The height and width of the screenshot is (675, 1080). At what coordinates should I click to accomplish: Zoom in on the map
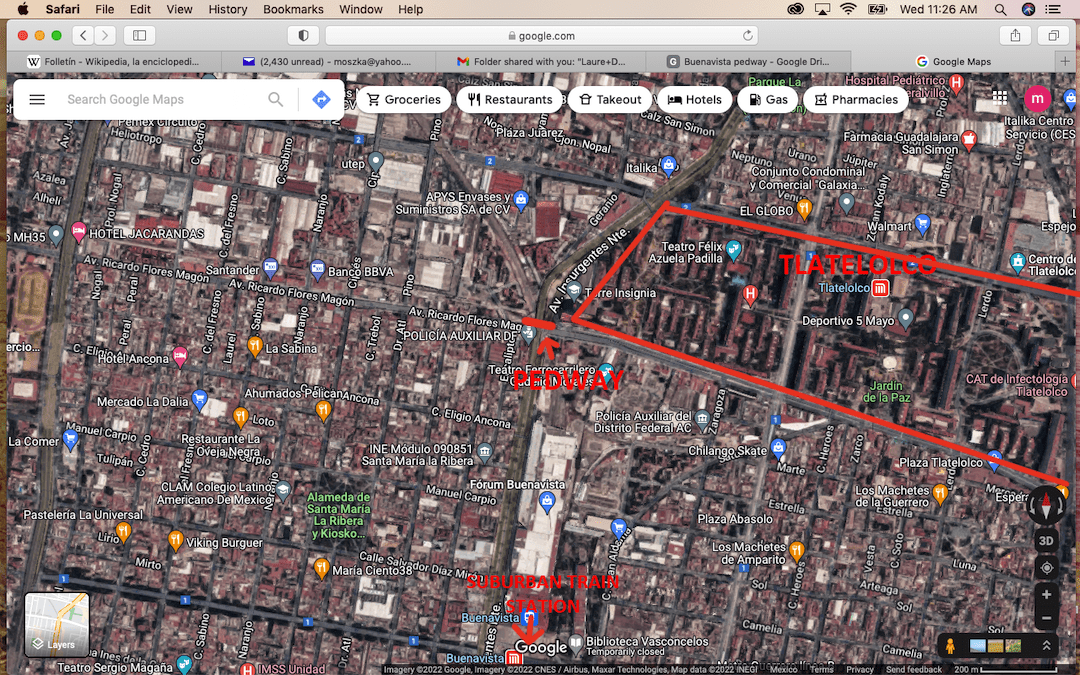pyautogui.click(x=1046, y=594)
